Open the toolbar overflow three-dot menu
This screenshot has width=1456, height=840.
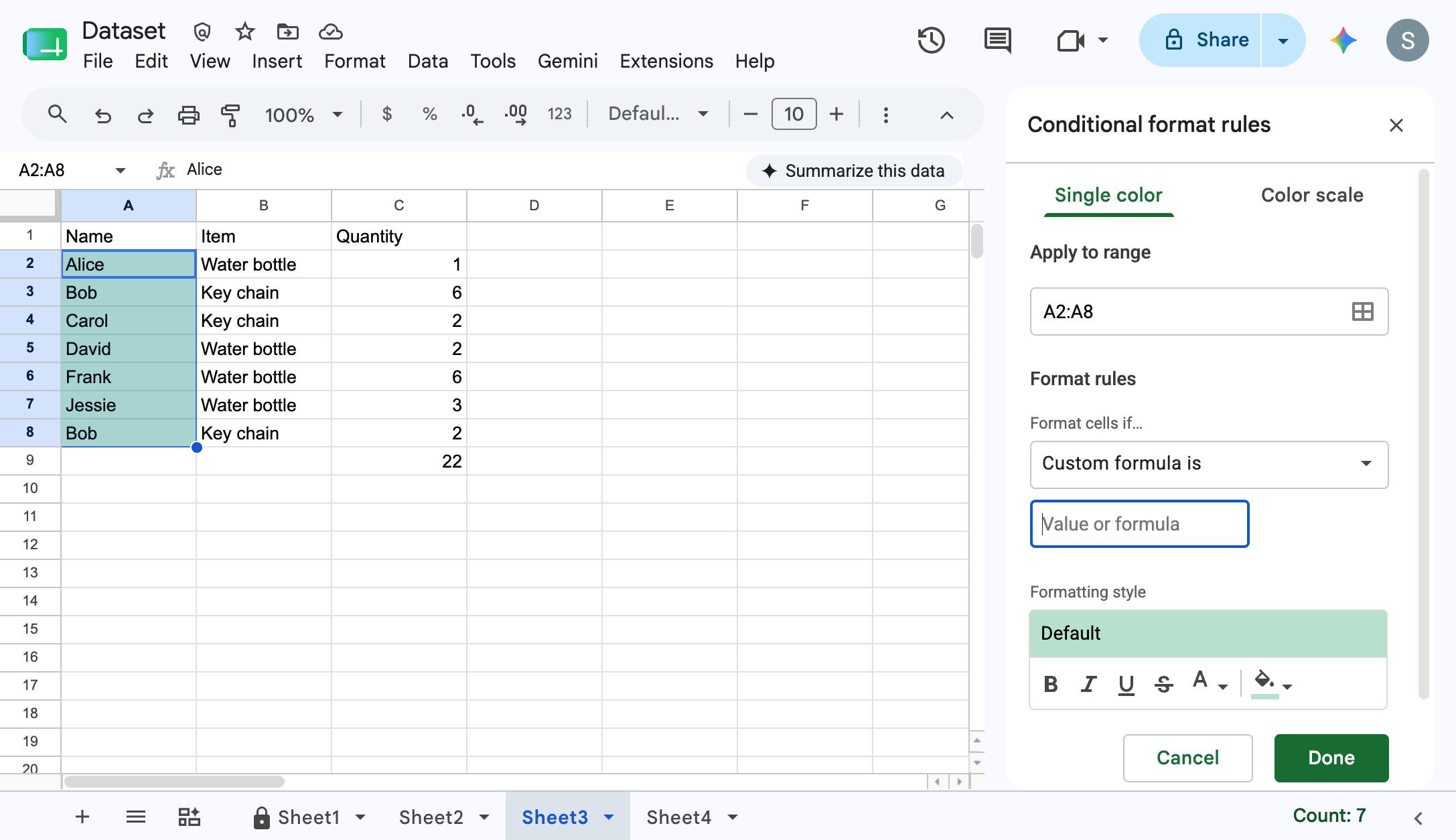[886, 115]
